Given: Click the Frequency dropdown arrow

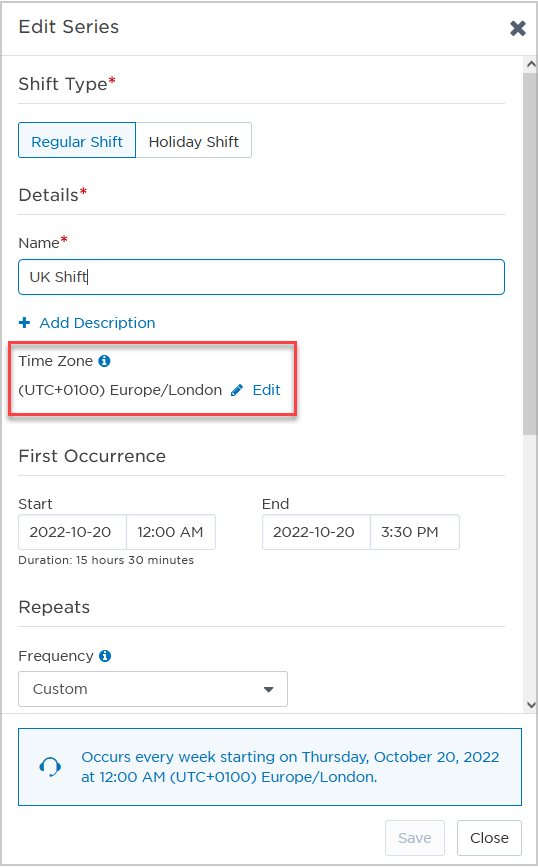Looking at the screenshot, I should pyautogui.click(x=269, y=690).
